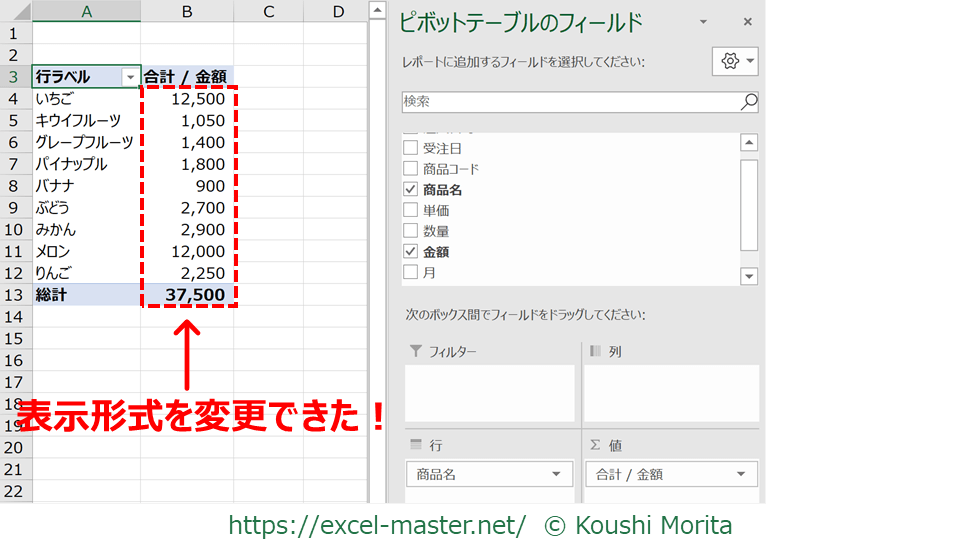The height and width of the screenshot is (540, 960).
Task: Click the search magnifier icon
Action: click(x=748, y=102)
